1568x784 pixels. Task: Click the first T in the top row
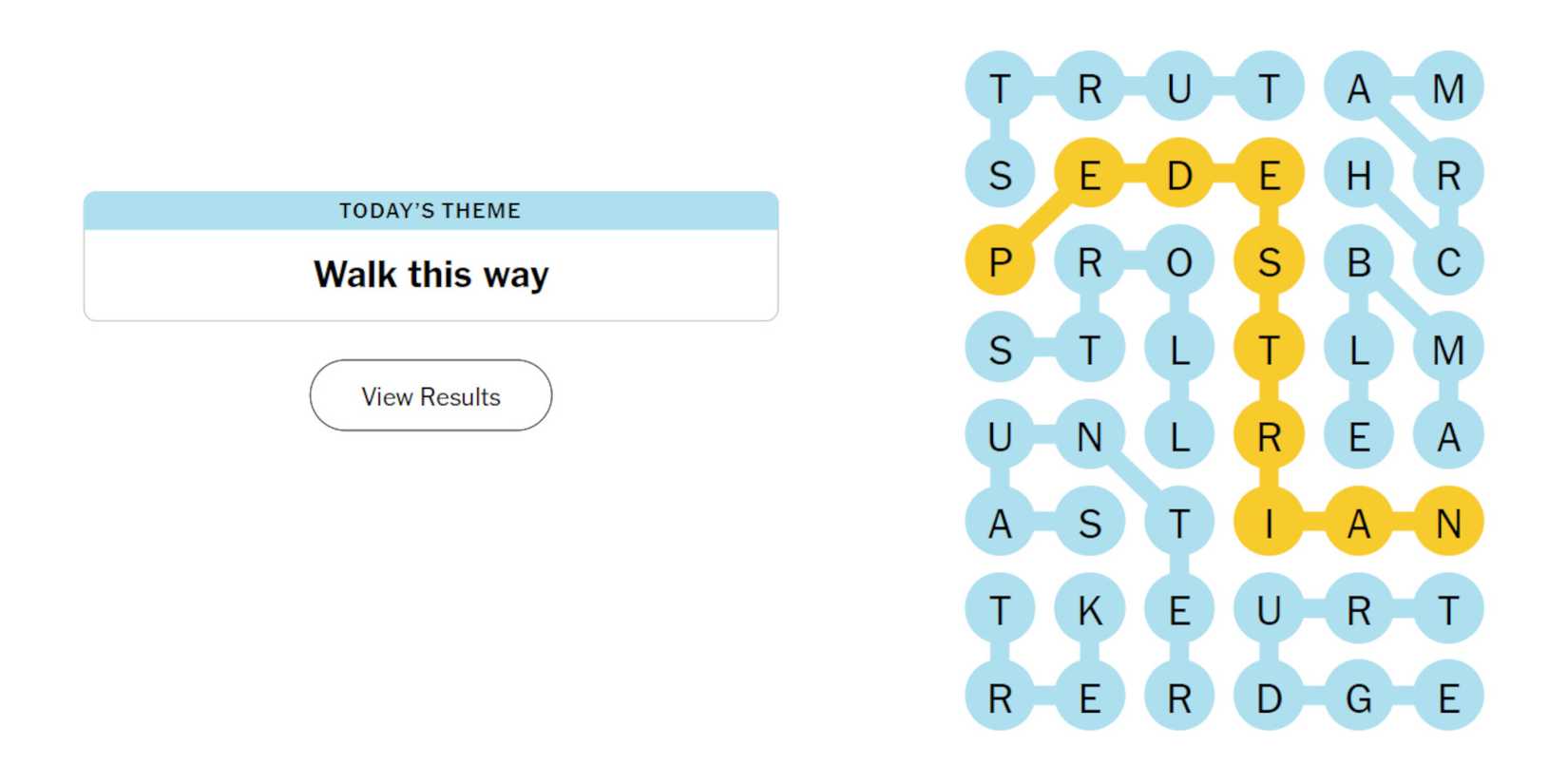click(999, 87)
